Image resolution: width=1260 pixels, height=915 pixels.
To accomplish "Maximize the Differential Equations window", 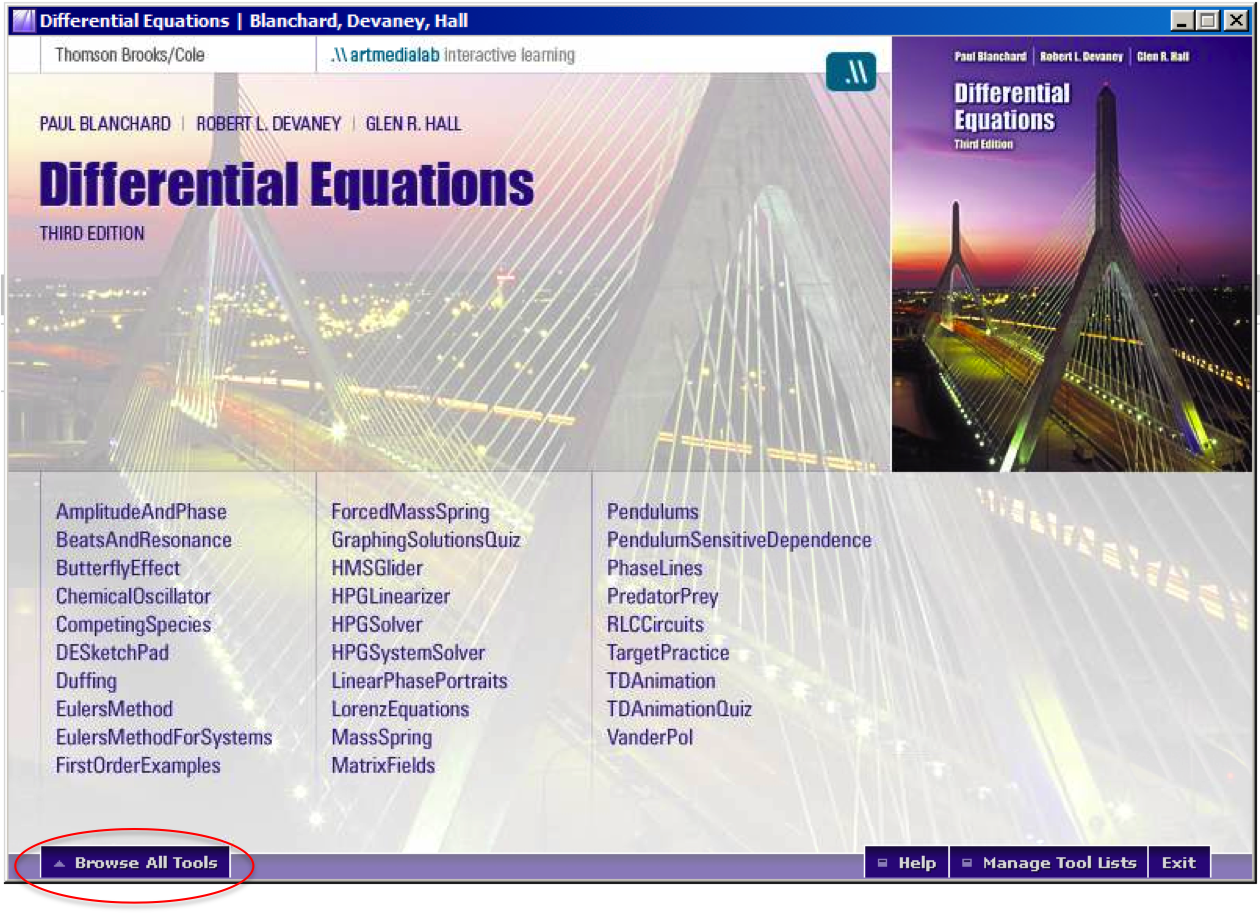I will tap(1208, 20).
